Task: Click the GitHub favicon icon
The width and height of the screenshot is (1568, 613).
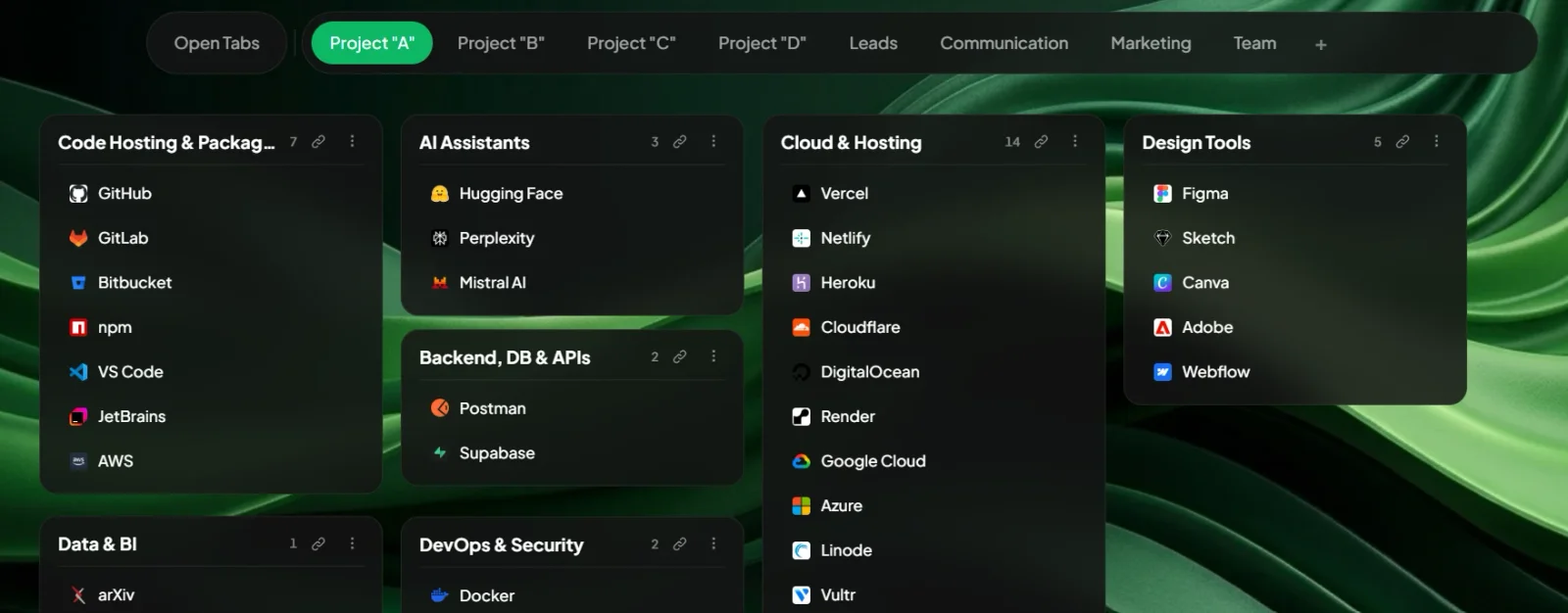Action: [x=78, y=194]
